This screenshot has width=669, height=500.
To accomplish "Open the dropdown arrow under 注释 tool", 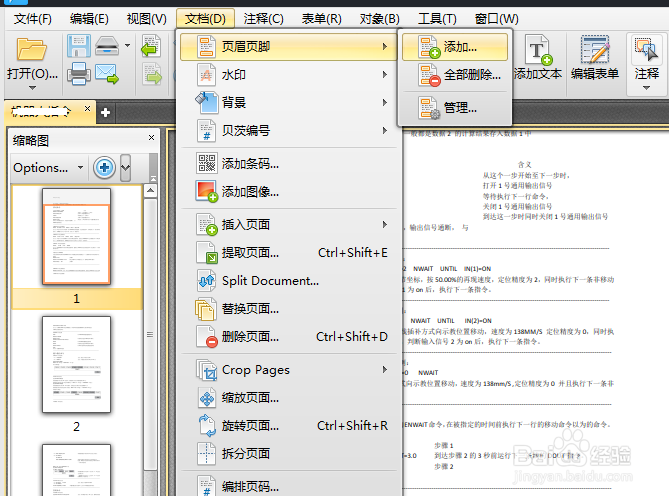I will click(x=646, y=88).
